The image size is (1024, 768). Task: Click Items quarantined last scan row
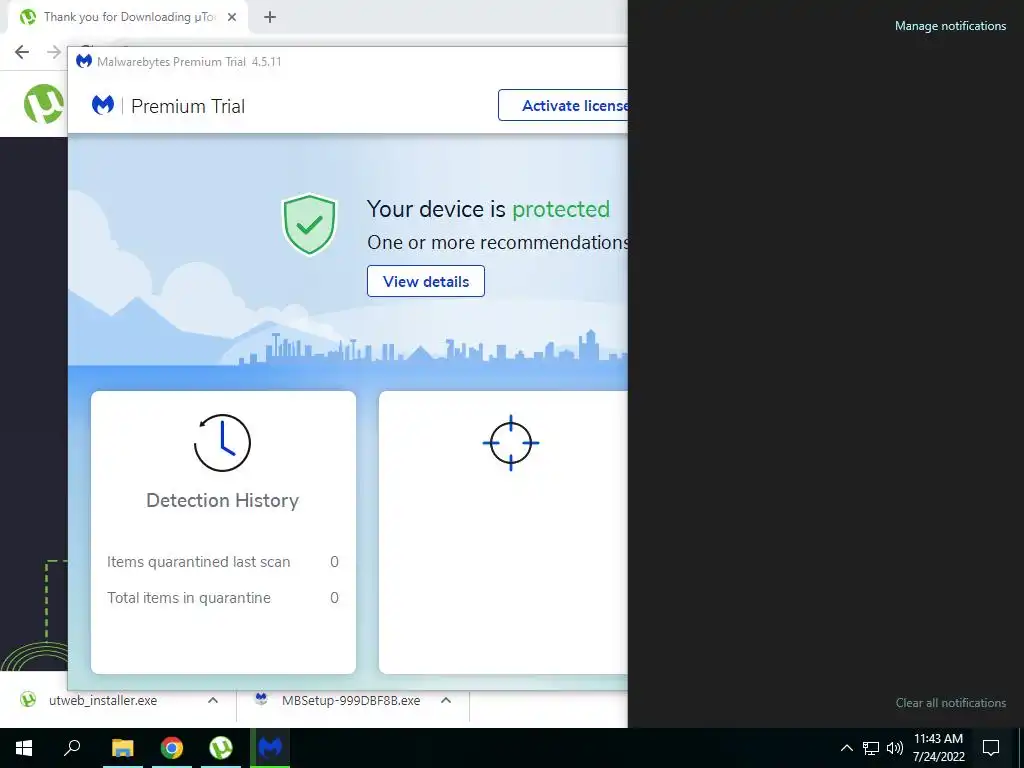(223, 562)
